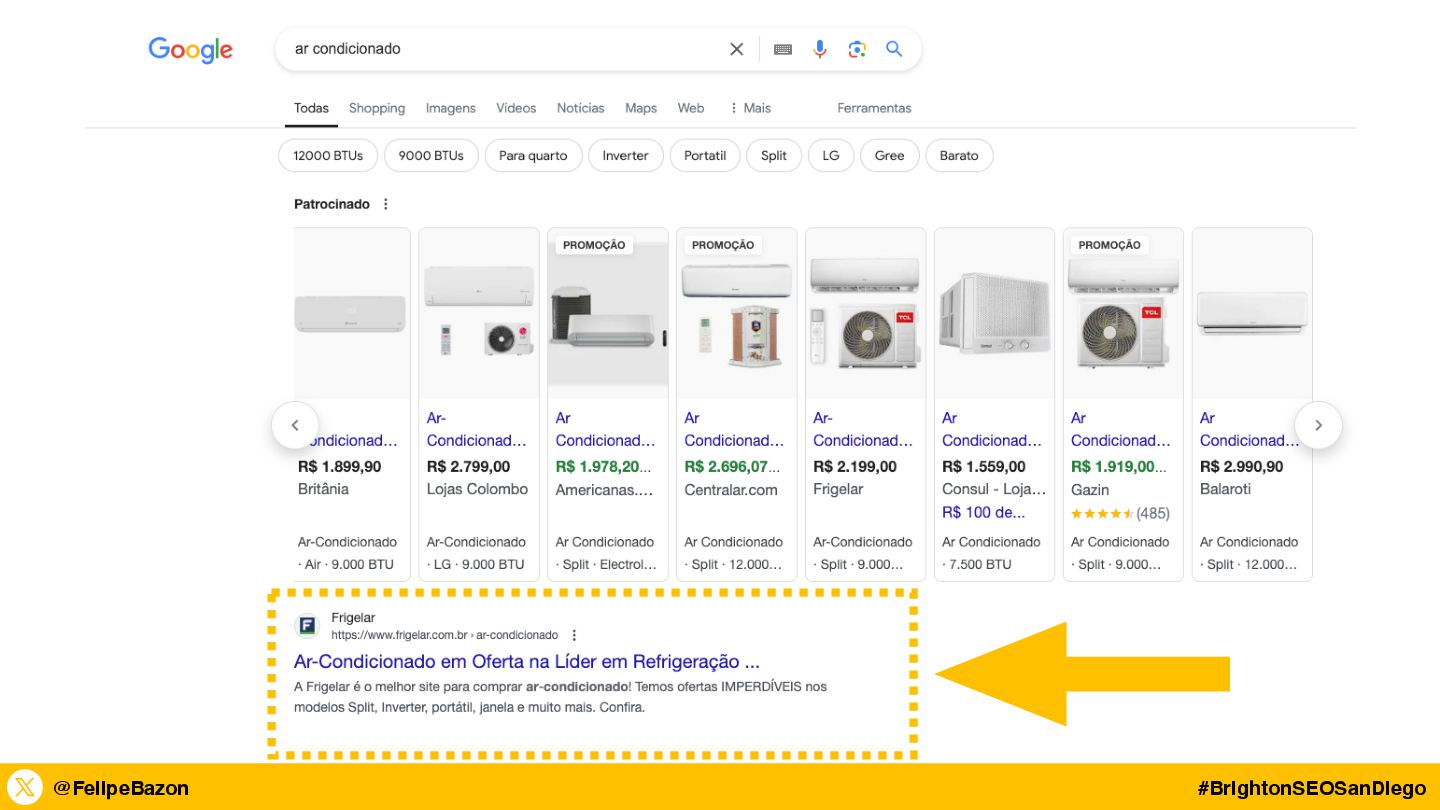The width and height of the screenshot is (1440, 810).
Task: Select the Inverter filter chip
Action: click(625, 156)
